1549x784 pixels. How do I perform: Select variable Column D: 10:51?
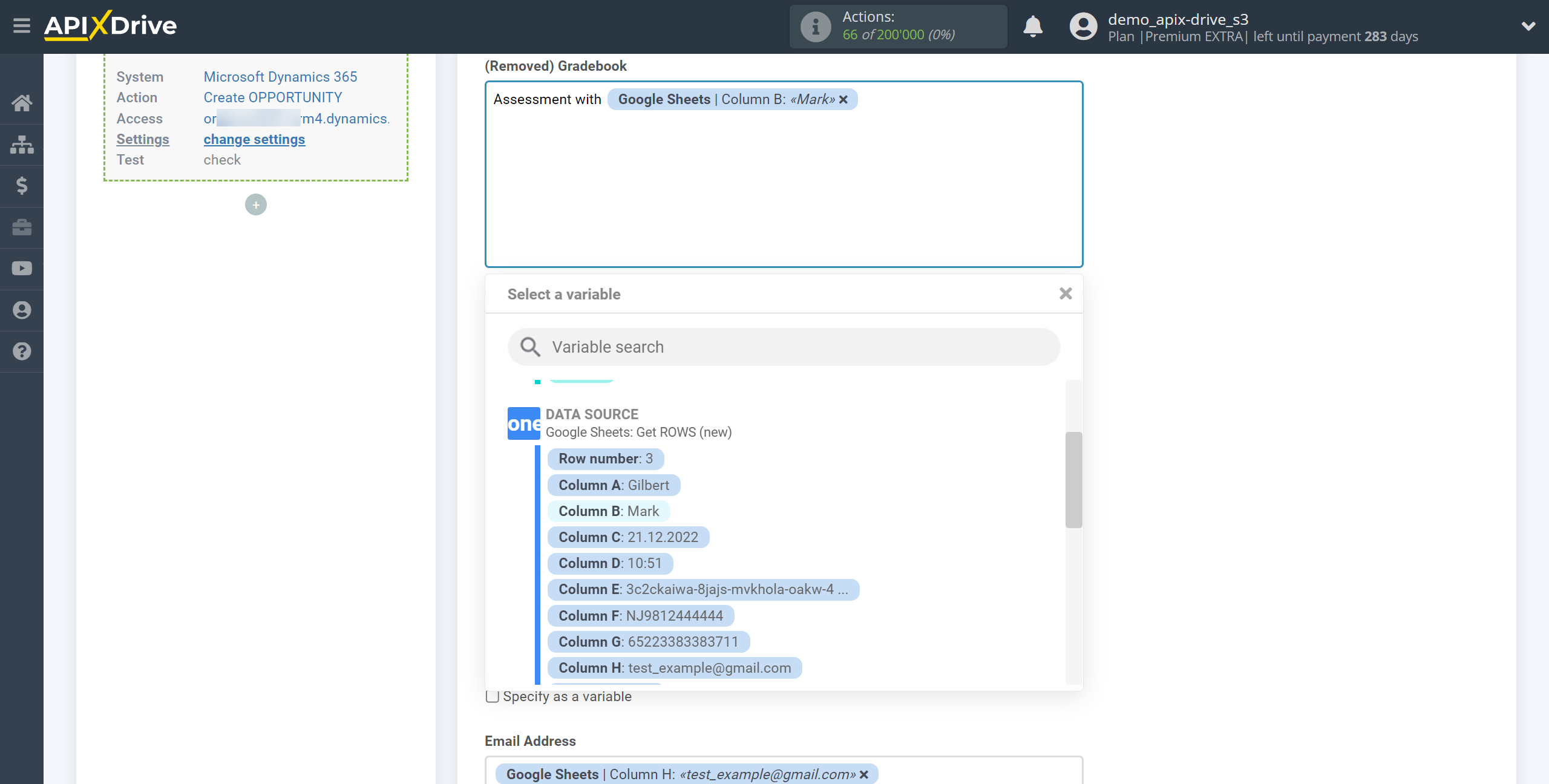click(x=610, y=563)
